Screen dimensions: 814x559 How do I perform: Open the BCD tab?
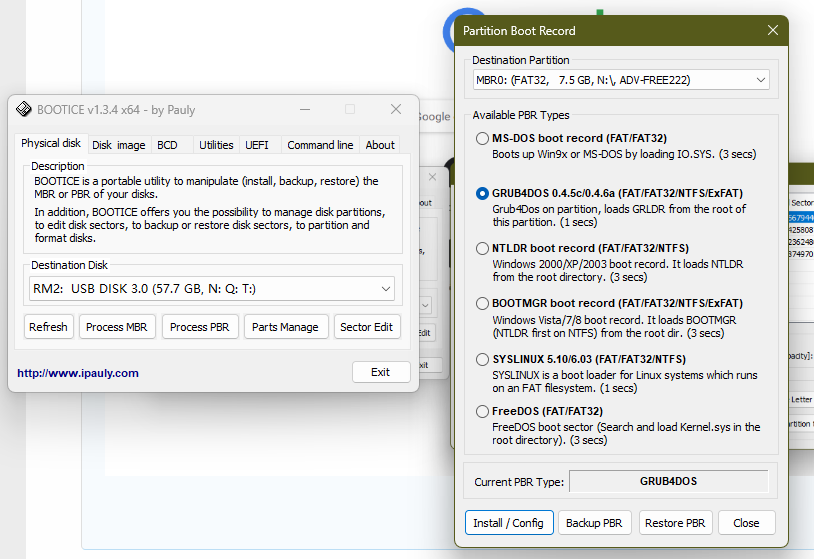167,145
